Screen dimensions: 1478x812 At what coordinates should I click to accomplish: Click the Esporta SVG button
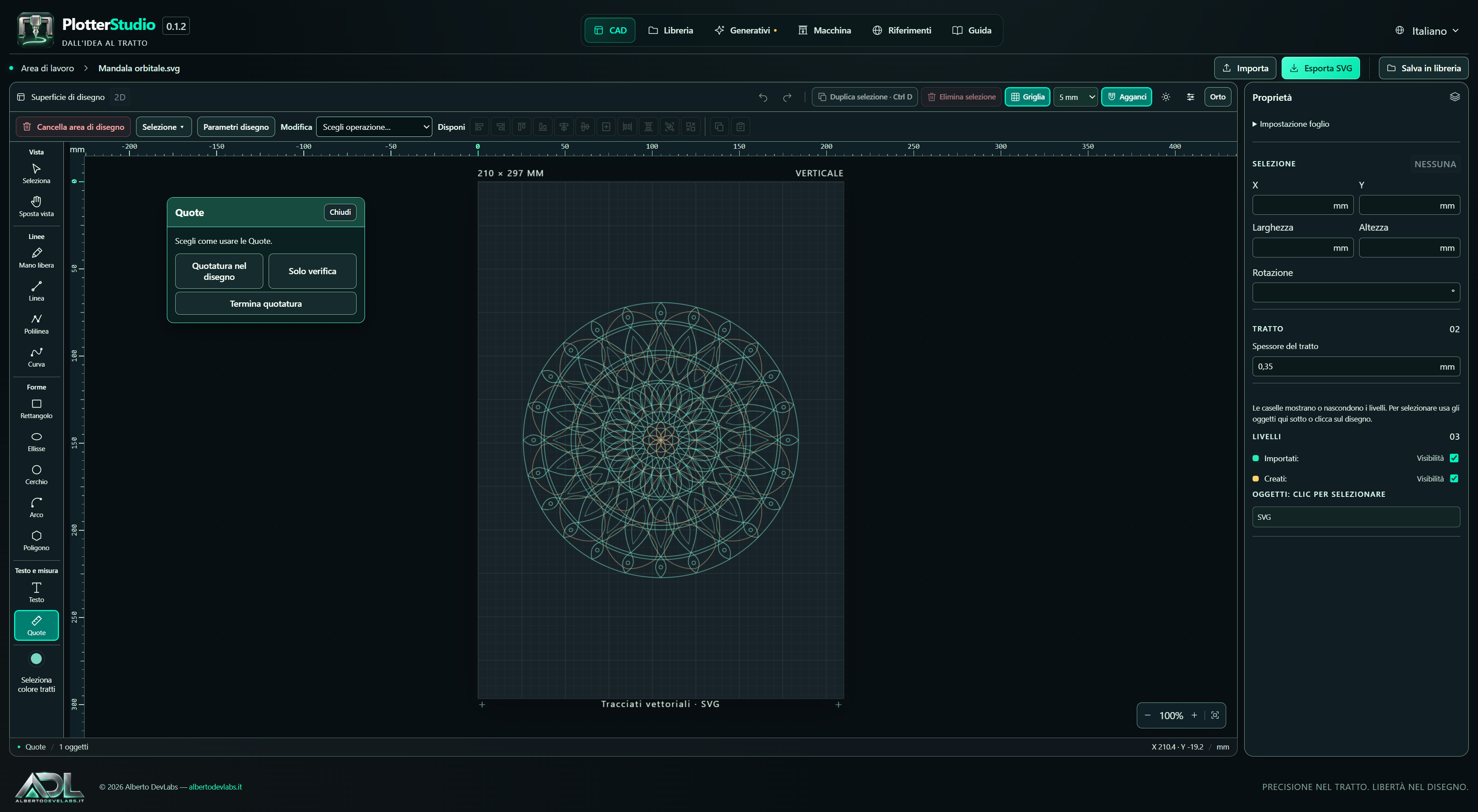point(1320,68)
